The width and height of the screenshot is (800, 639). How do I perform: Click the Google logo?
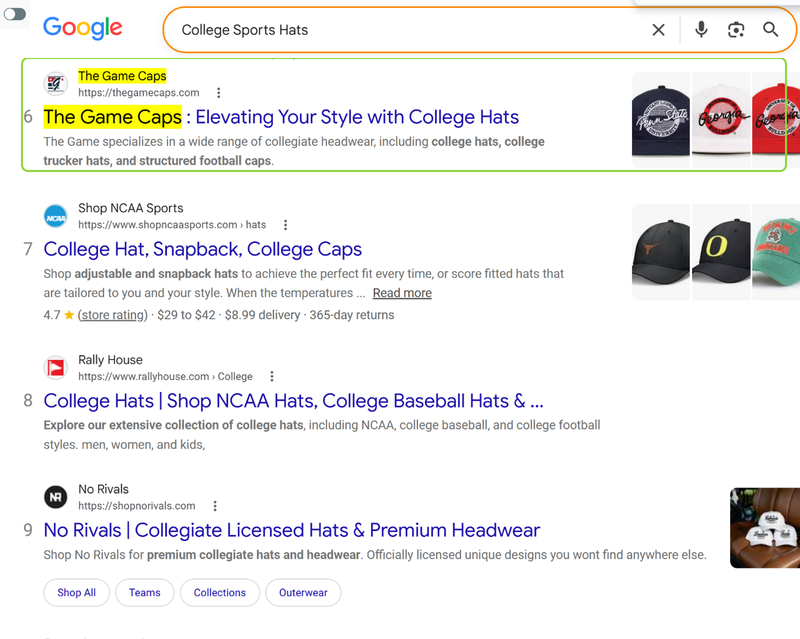[x=83, y=28]
